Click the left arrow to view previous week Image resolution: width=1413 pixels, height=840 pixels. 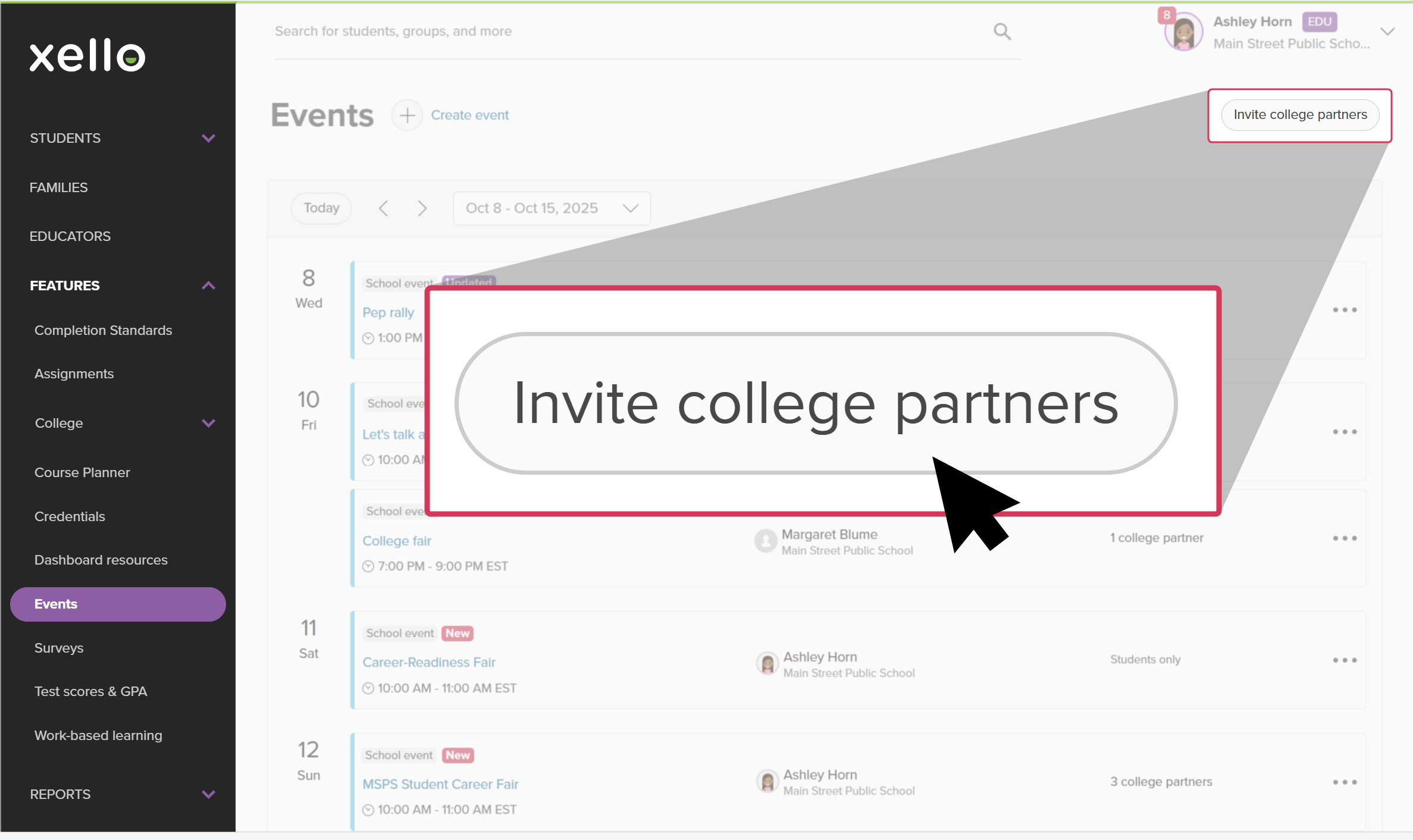point(384,208)
